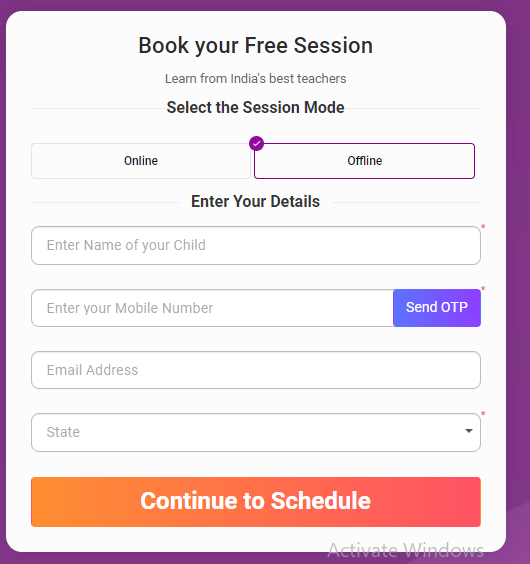Focus the Enter Name of your Child field

coord(256,245)
